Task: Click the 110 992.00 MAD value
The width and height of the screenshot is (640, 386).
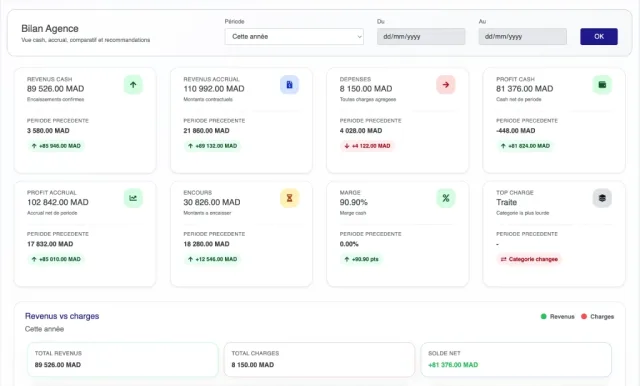Action: pyautogui.click(x=214, y=89)
